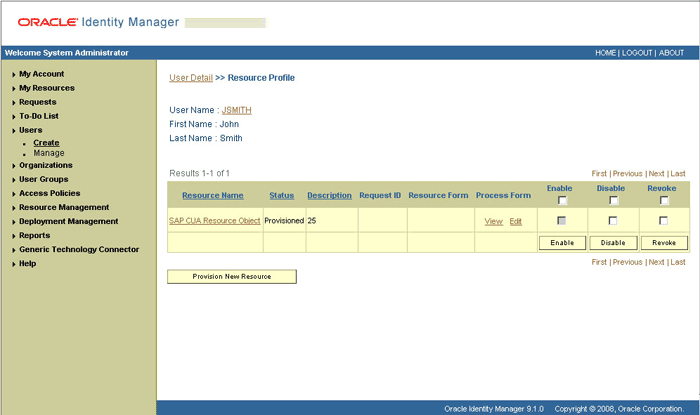This screenshot has height=415, width=700.
Task: Click Previous in bottom pagination
Action: 627,262
